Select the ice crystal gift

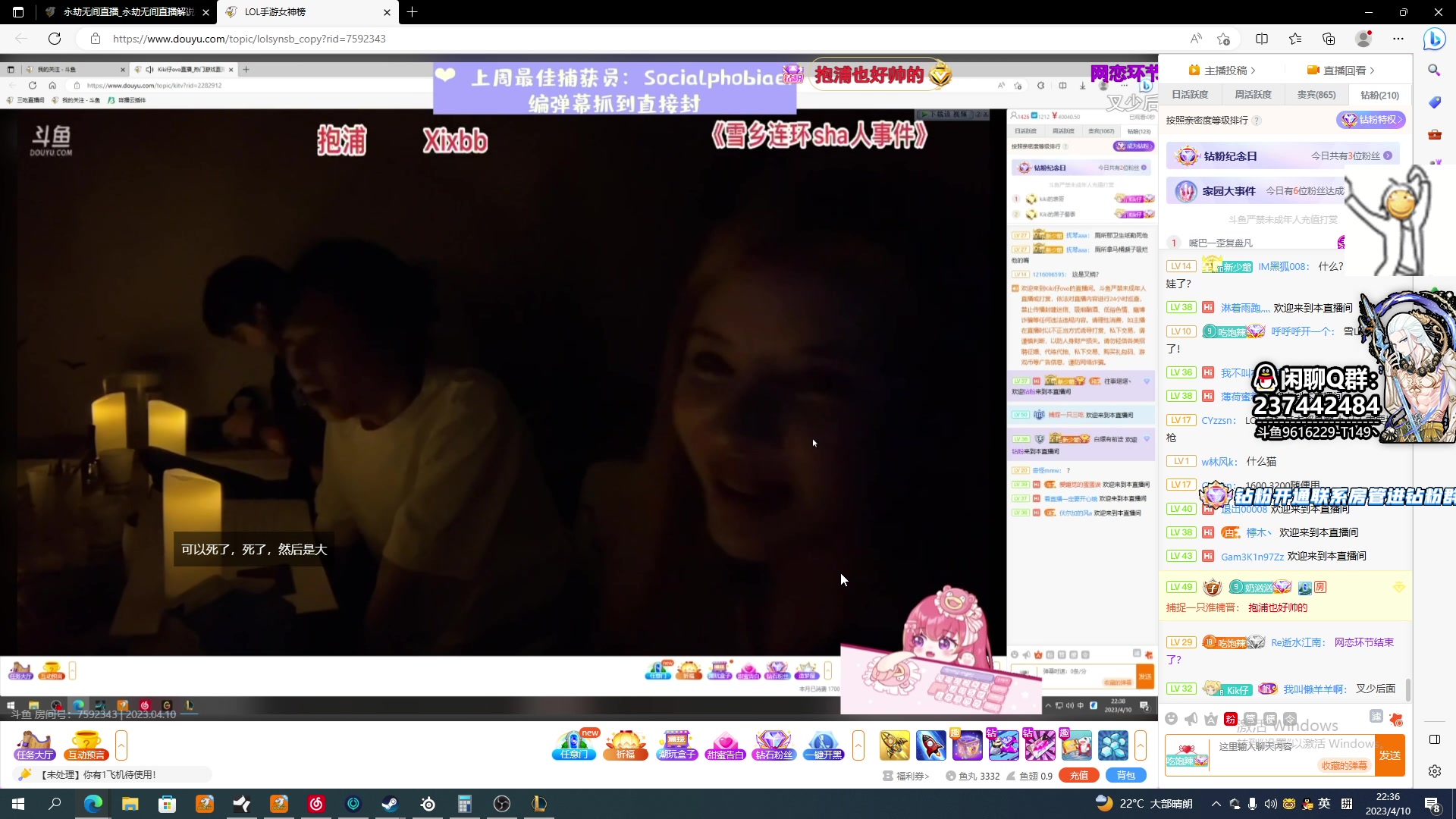coord(1113,745)
